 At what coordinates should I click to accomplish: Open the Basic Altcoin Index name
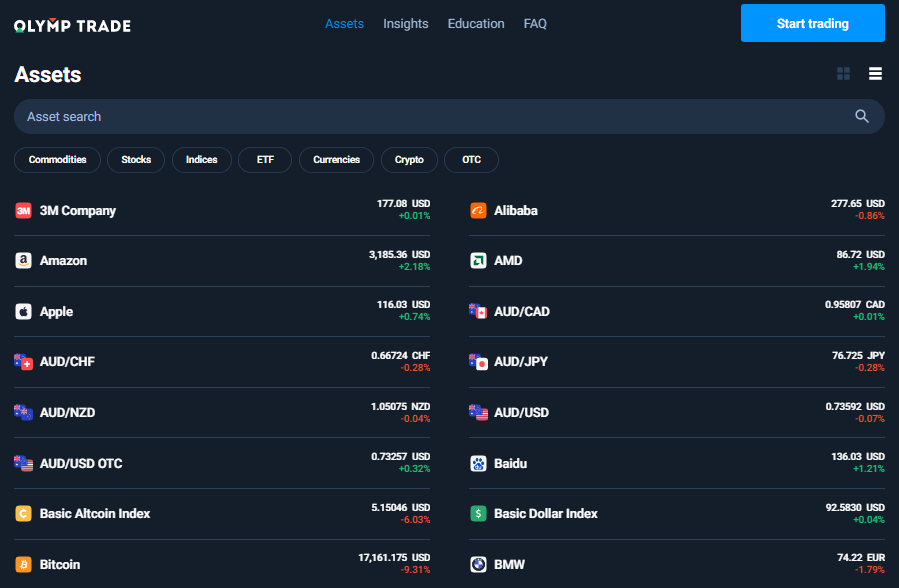click(95, 513)
